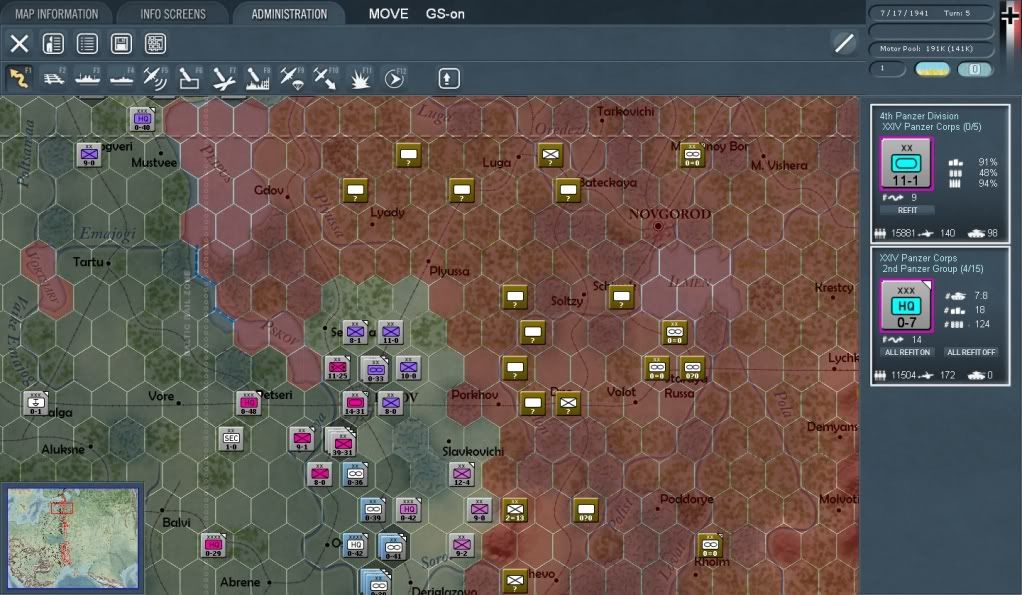
Task: Open the MAP INFORMATION tab
Action: click(x=57, y=14)
